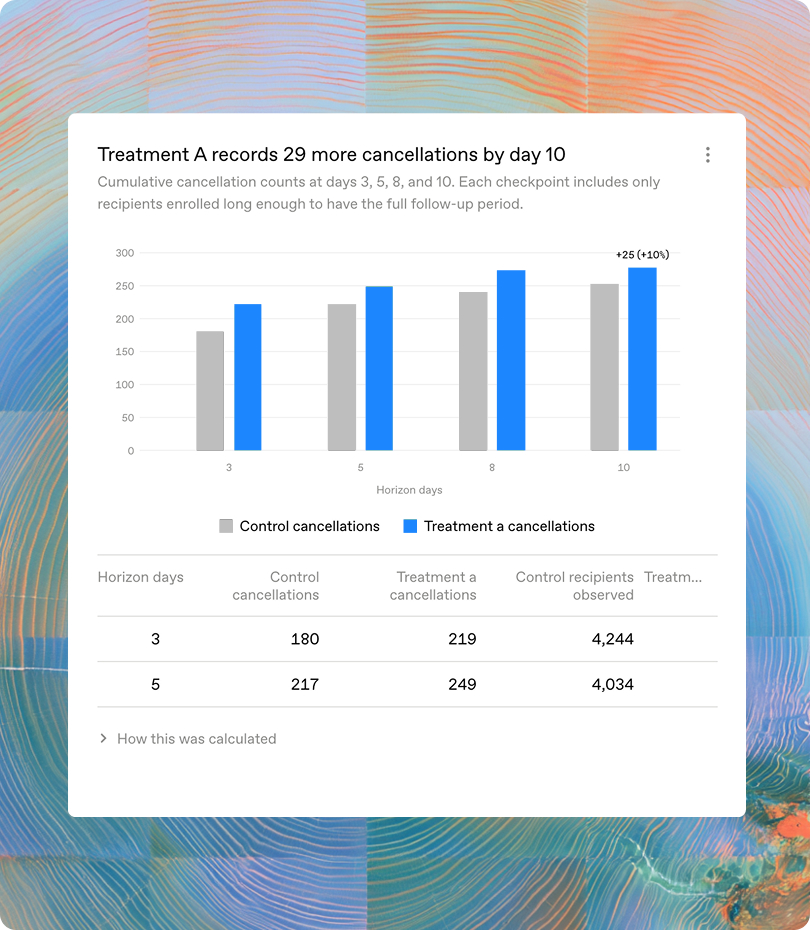Toggle the blue Treatment a cancellations legend swatch
The image size is (810, 930).
pyautogui.click(x=410, y=526)
